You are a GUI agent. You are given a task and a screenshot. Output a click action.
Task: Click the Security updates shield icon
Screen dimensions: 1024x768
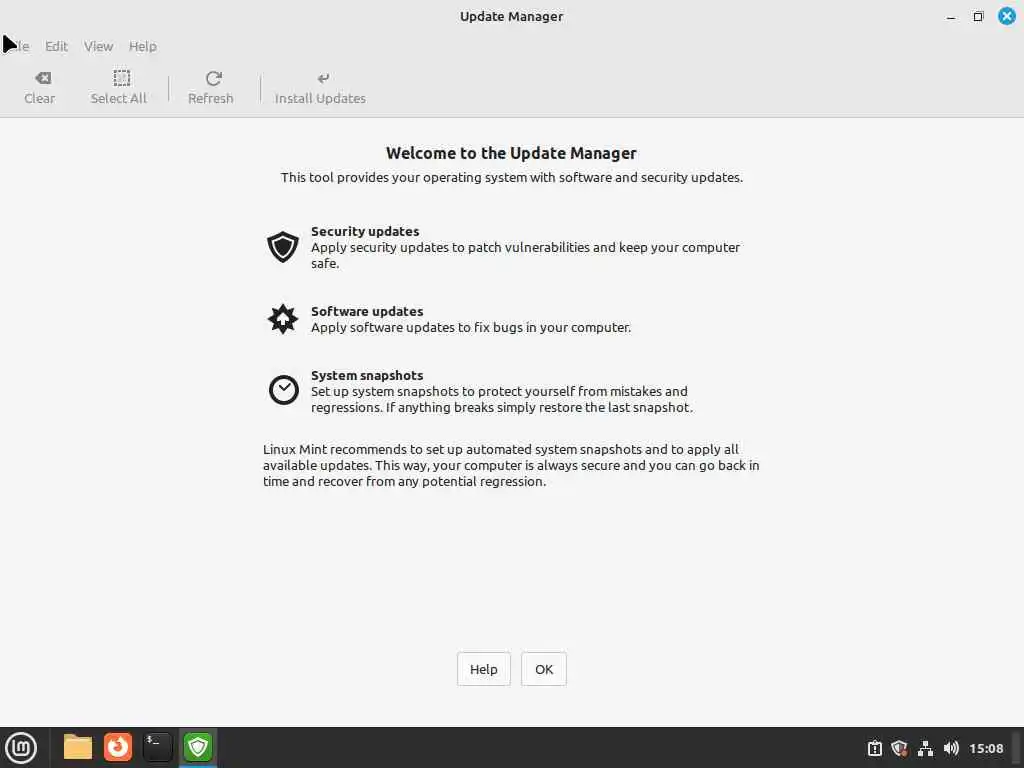click(x=283, y=247)
